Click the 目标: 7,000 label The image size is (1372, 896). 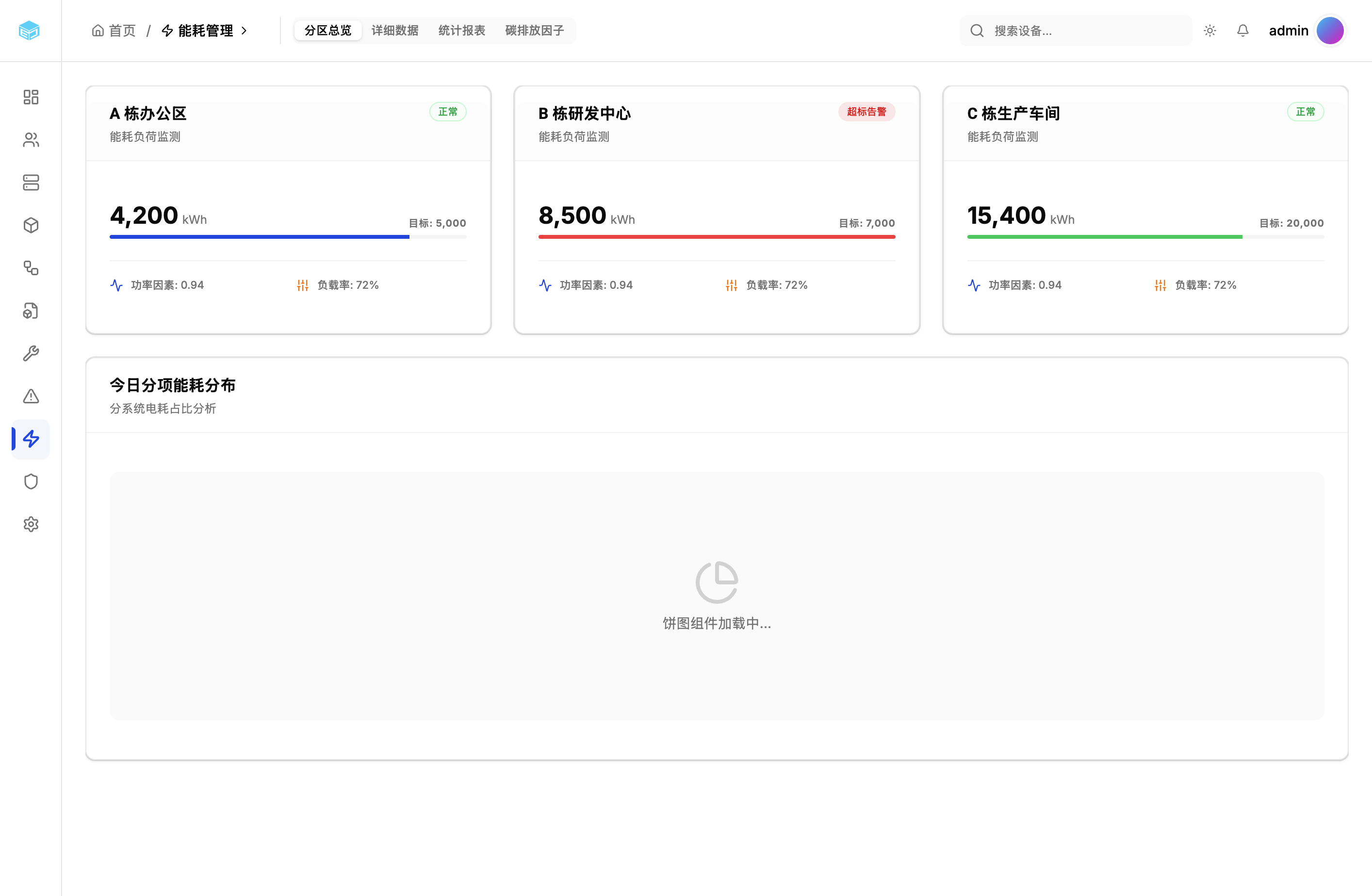[x=867, y=223]
